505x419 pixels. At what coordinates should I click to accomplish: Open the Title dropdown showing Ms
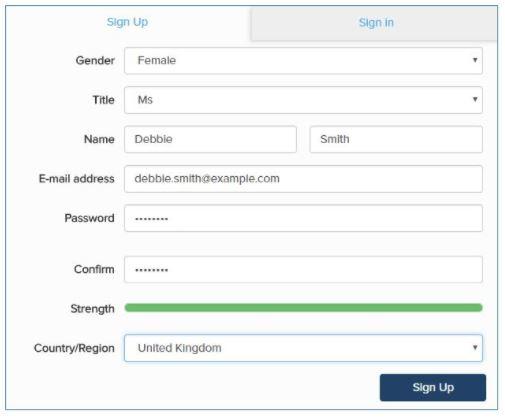(303, 100)
